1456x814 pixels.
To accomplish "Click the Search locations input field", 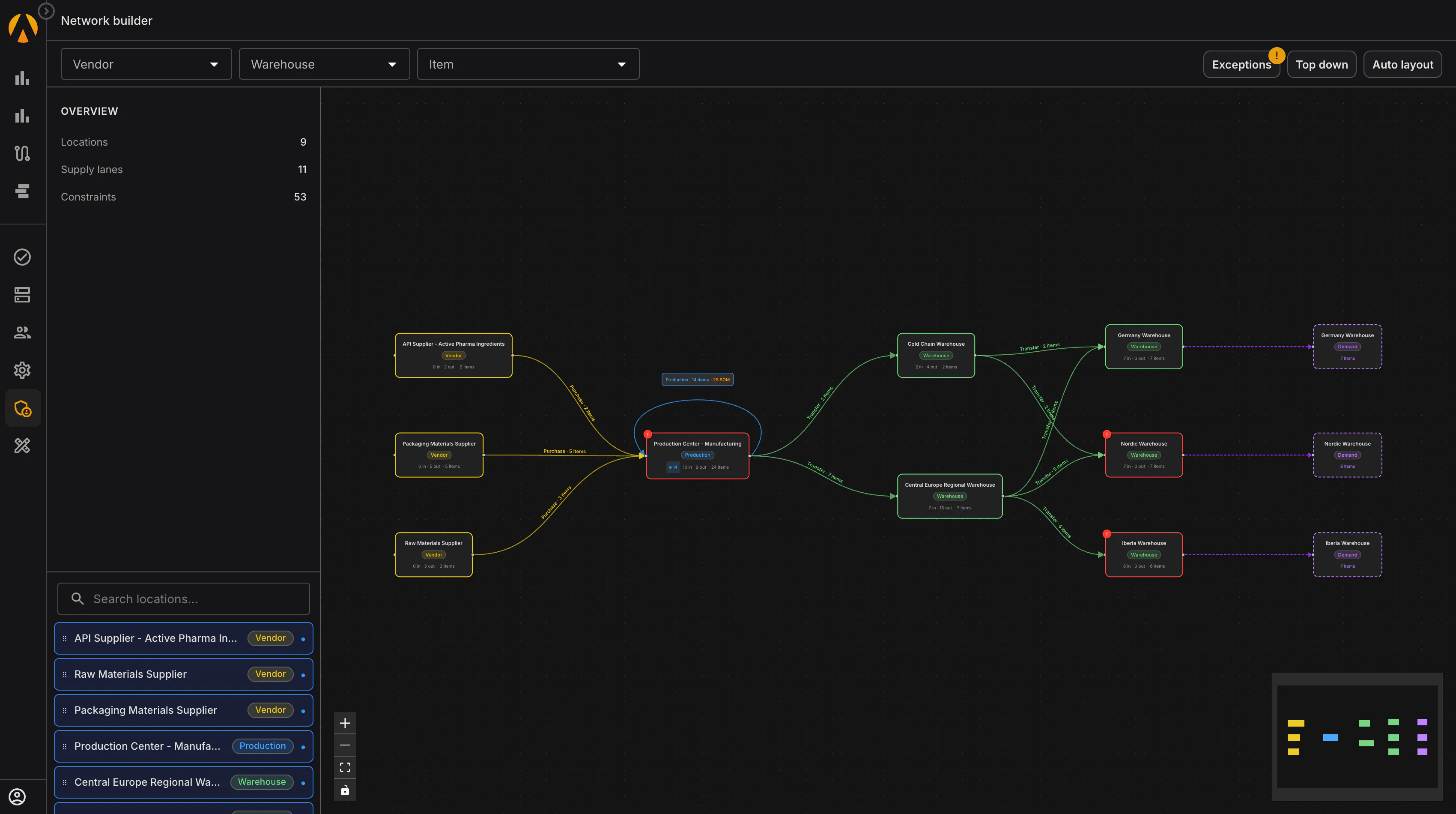I will click(184, 599).
